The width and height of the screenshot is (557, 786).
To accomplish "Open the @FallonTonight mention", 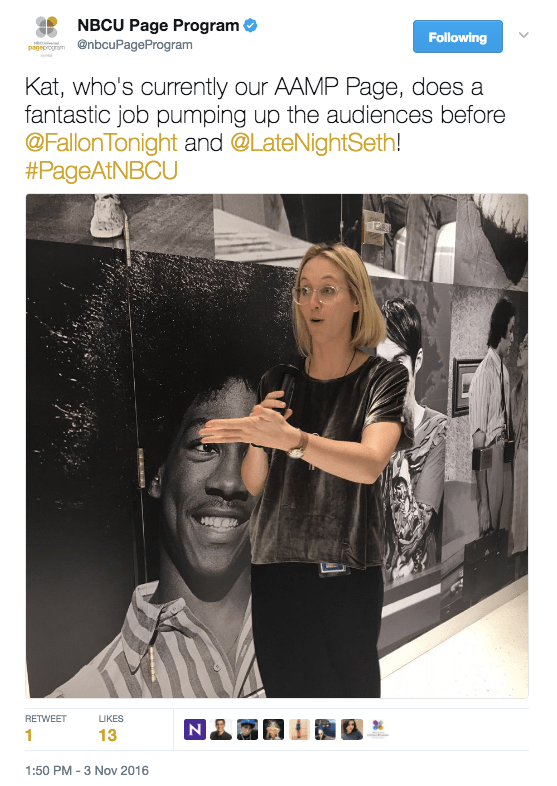I will pos(101,143).
